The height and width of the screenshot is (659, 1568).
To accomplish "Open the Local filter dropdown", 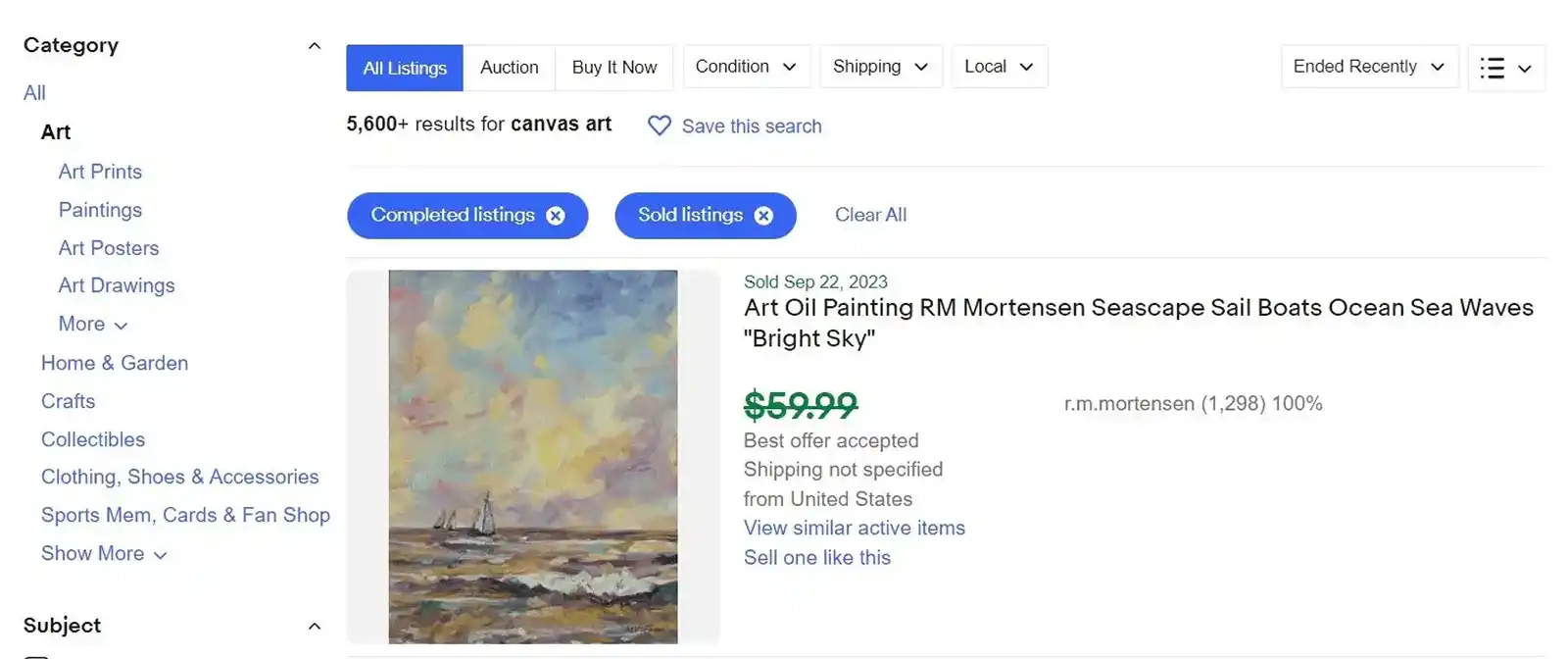I will tap(998, 67).
